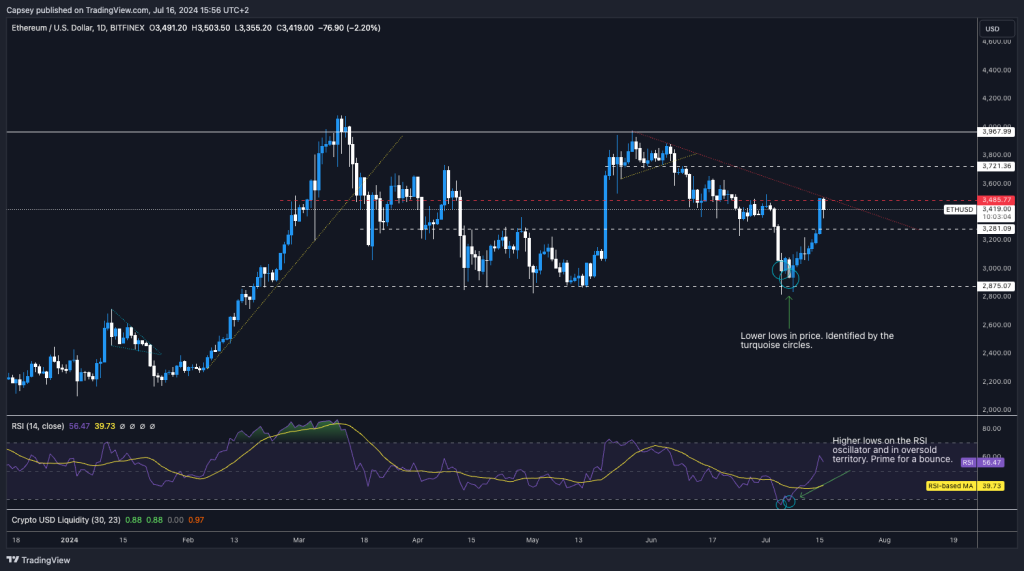1024x571 pixels.
Task: Select the red 3,485.77 price label
Action: (x=996, y=201)
